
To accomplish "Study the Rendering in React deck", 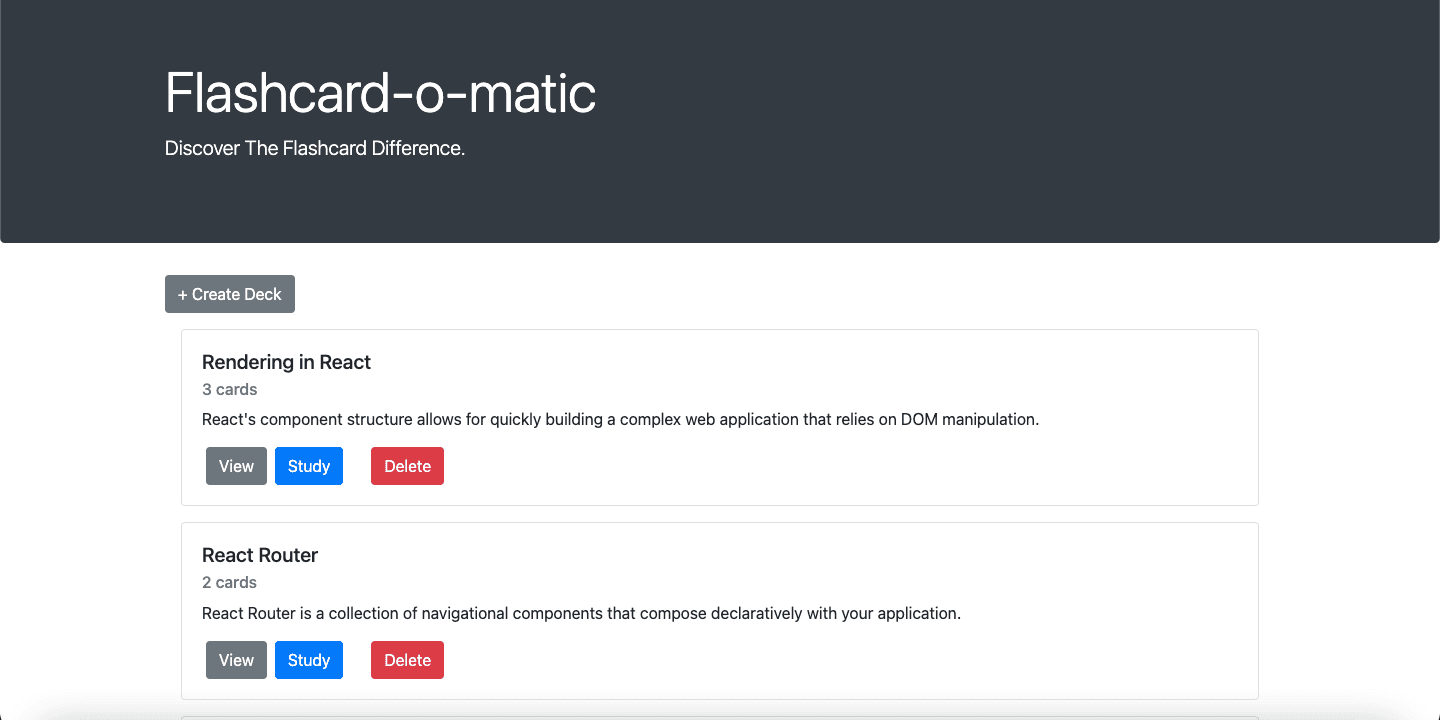I will pos(309,466).
